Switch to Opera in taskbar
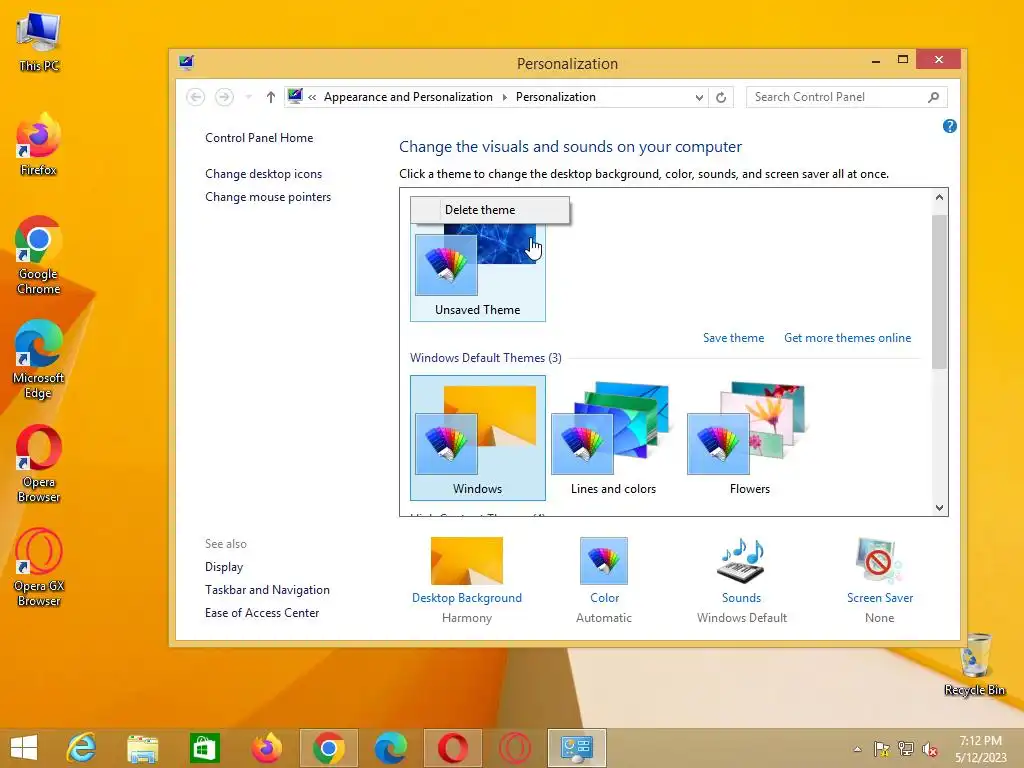The height and width of the screenshot is (768, 1024). click(x=453, y=748)
